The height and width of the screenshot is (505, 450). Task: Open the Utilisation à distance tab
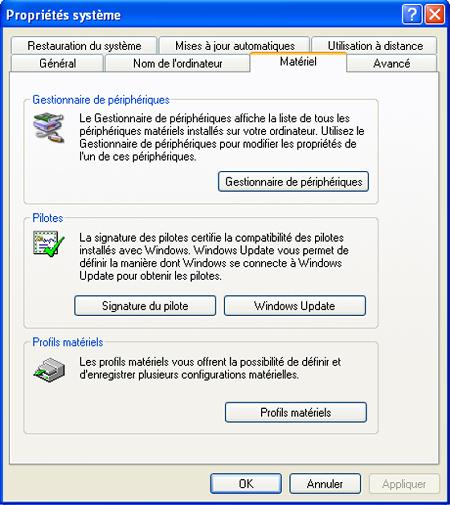tap(375, 45)
